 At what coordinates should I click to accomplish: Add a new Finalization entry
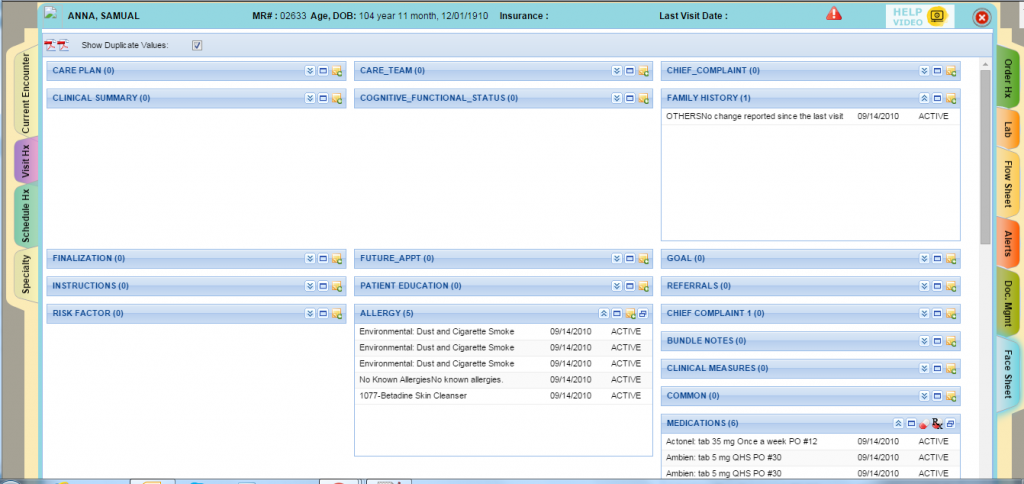[336, 259]
